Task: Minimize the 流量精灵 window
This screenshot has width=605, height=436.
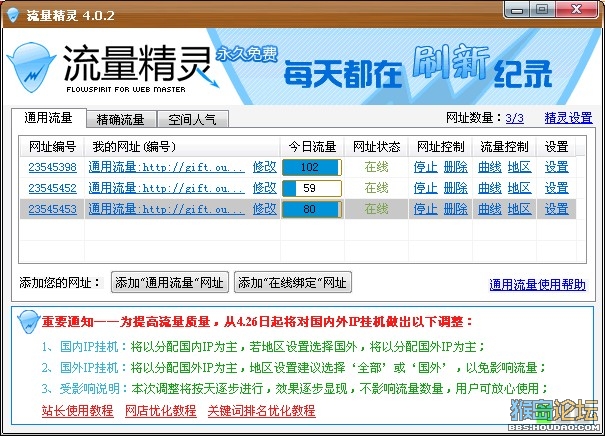Action: tap(517, 10)
